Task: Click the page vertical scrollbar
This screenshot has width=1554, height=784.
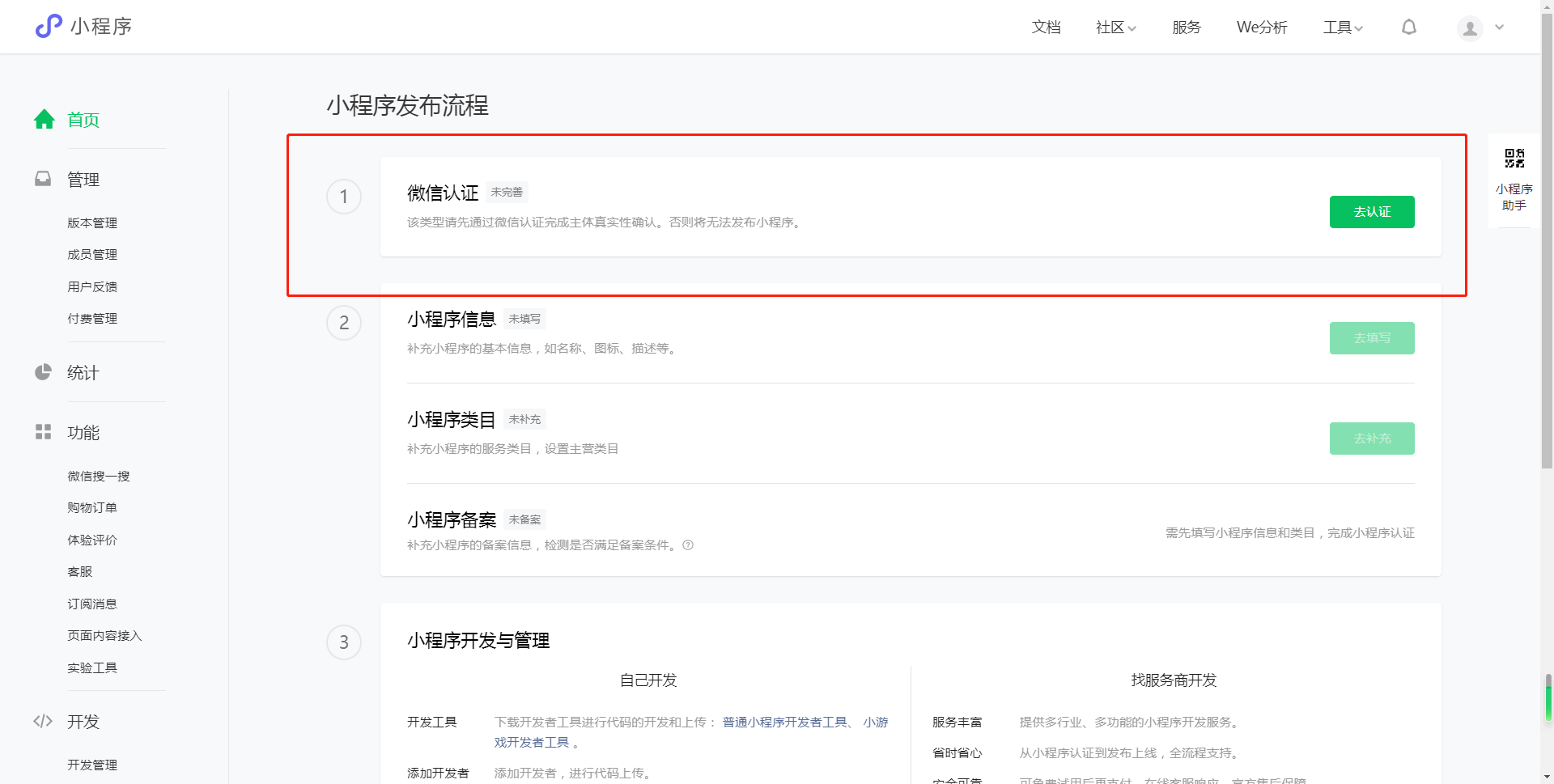Action: 1547,243
